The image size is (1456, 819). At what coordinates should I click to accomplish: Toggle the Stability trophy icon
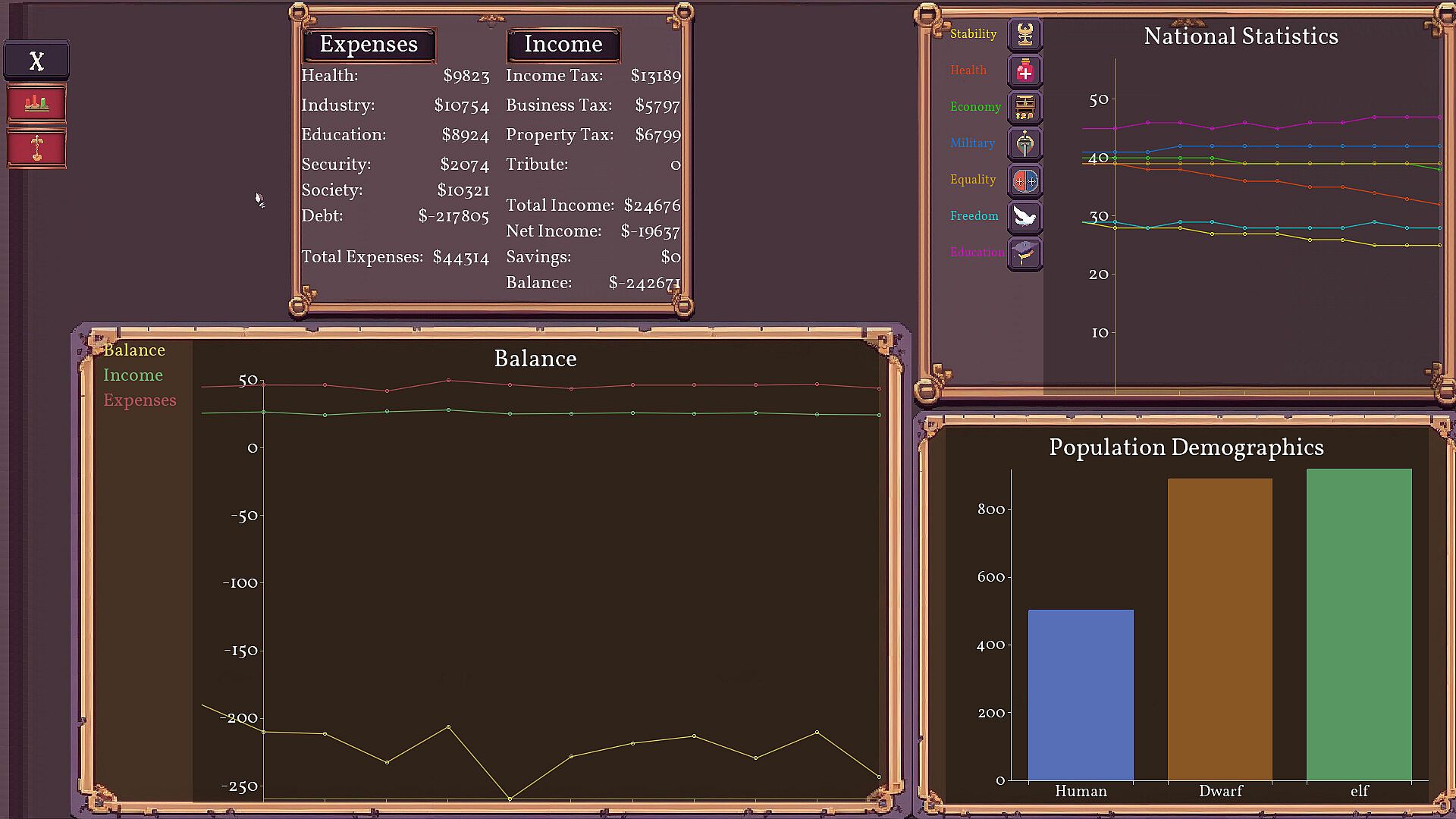(x=1025, y=35)
